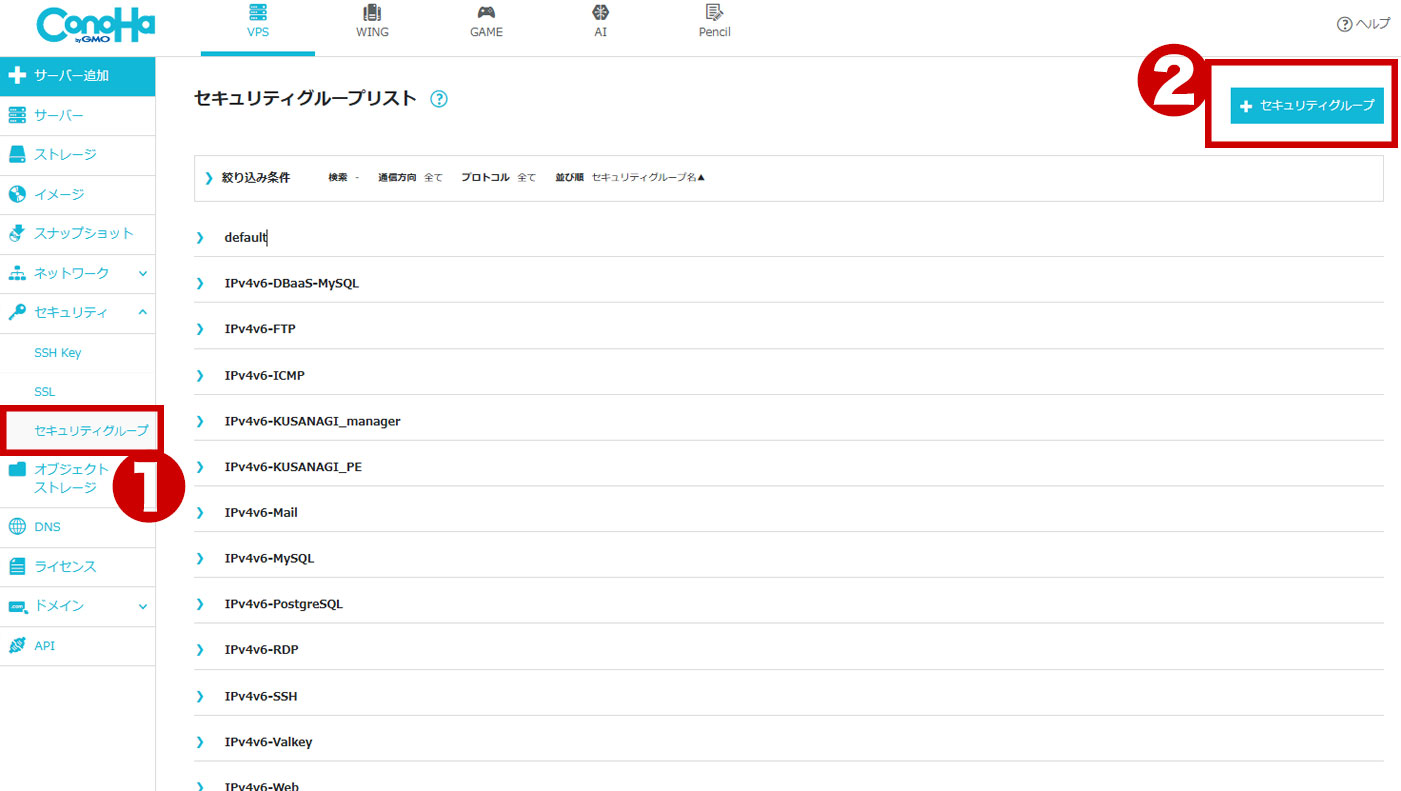Screen dimensions: 1401x791
Task: Open the ヘルプ help icon in the header
Action: coord(1344,24)
